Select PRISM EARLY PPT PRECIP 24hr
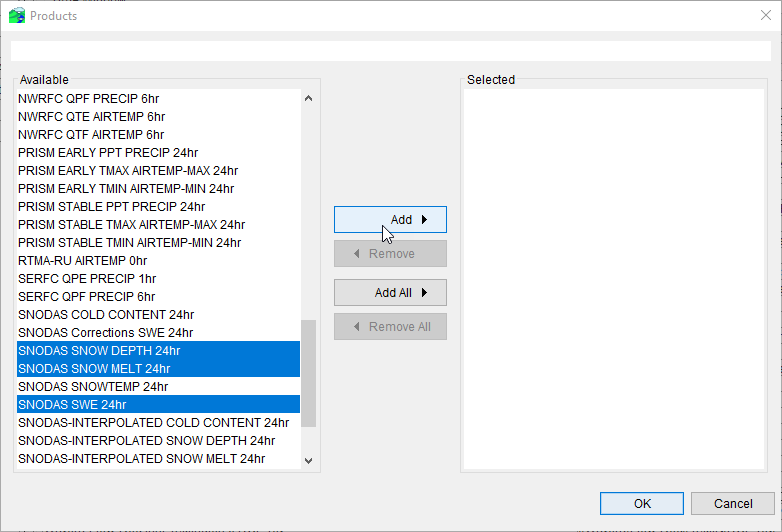Viewport: 782px width, 532px height. [x=159, y=153]
